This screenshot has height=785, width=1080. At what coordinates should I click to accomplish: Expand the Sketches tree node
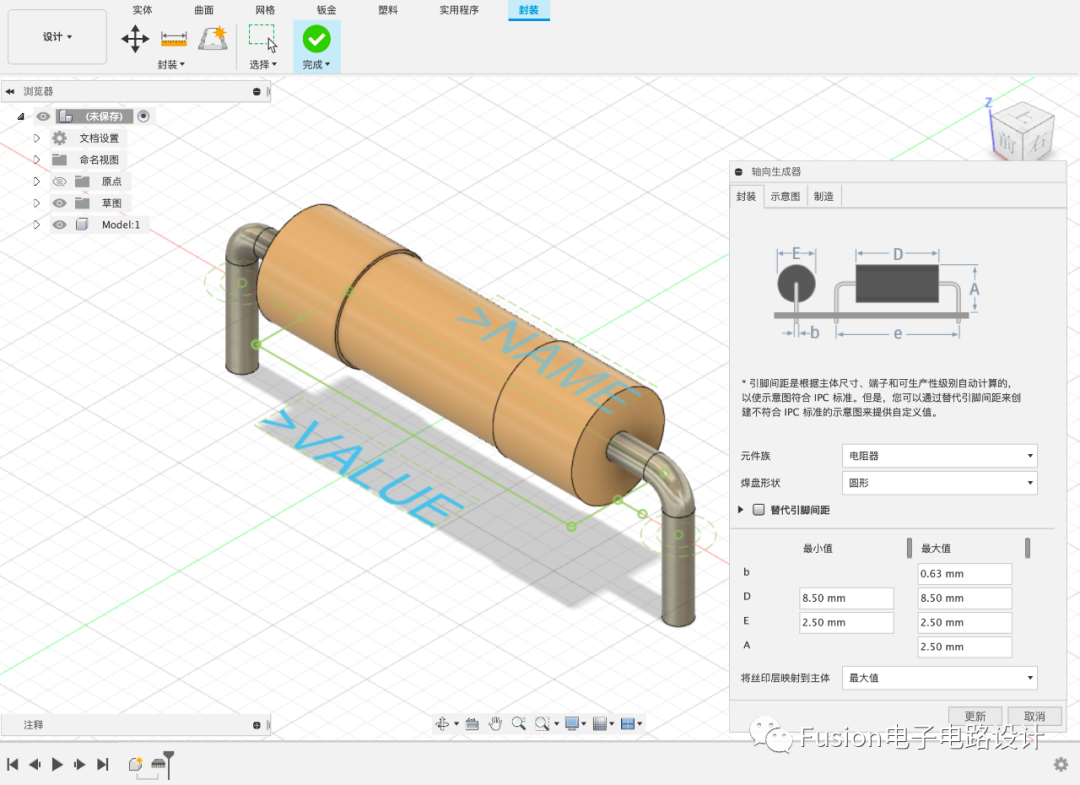pos(37,202)
